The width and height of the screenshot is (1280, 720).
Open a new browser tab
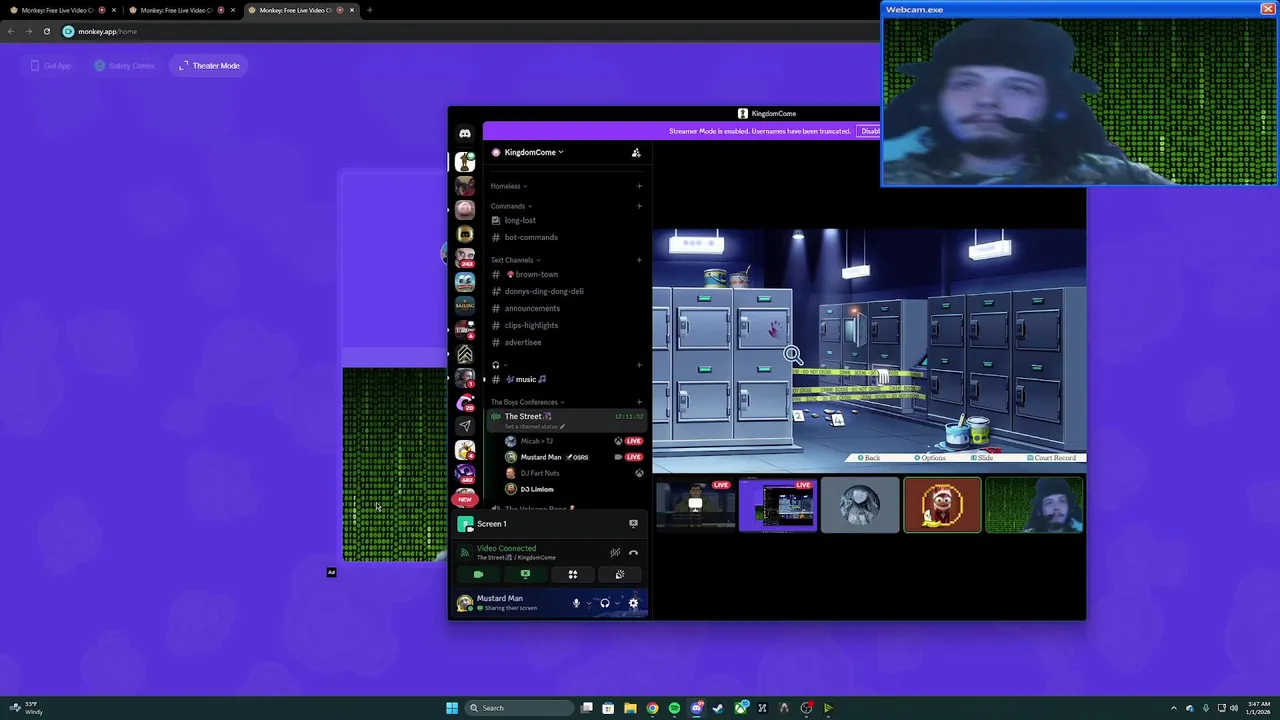[x=369, y=10]
